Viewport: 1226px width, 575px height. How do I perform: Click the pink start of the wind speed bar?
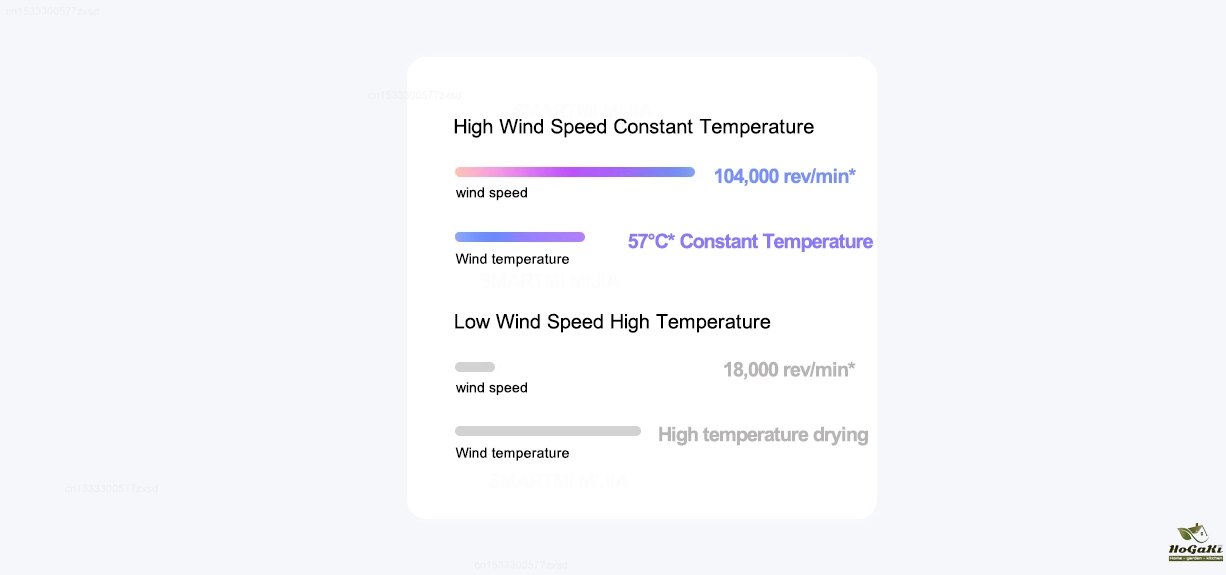463,172
